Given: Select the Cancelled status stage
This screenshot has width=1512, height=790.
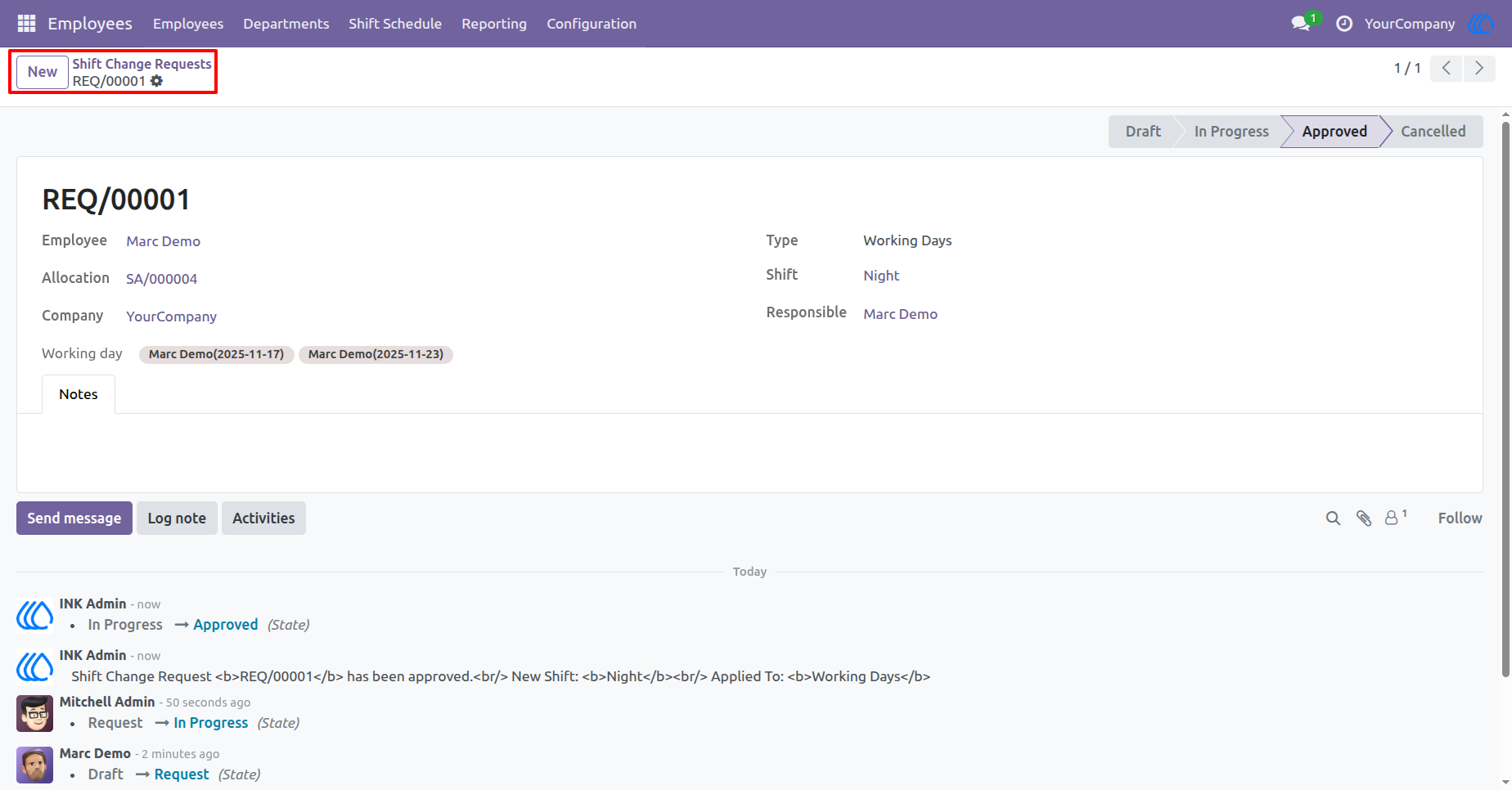Looking at the screenshot, I should [1433, 132].
